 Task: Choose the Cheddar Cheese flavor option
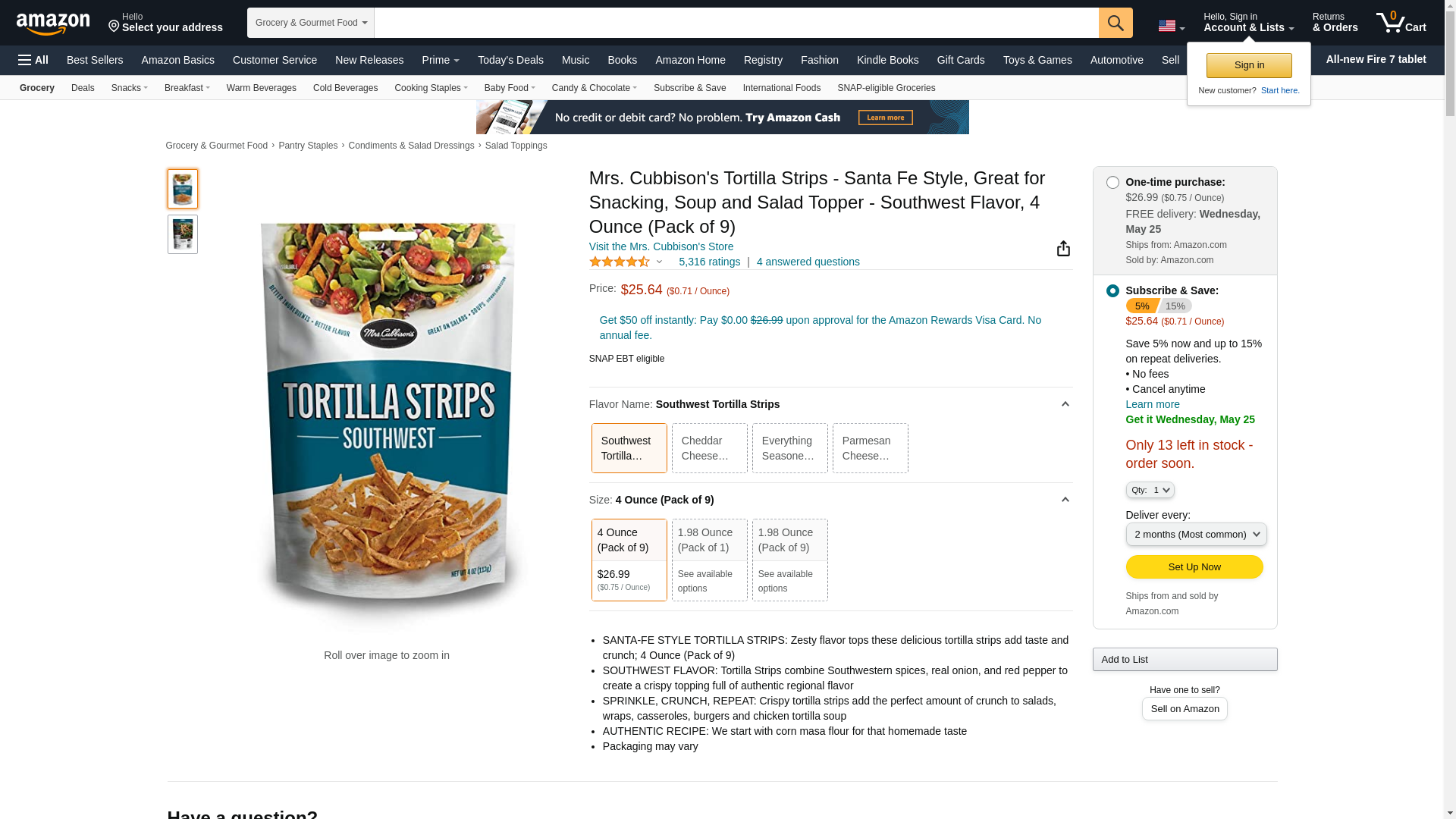[709, 448]
